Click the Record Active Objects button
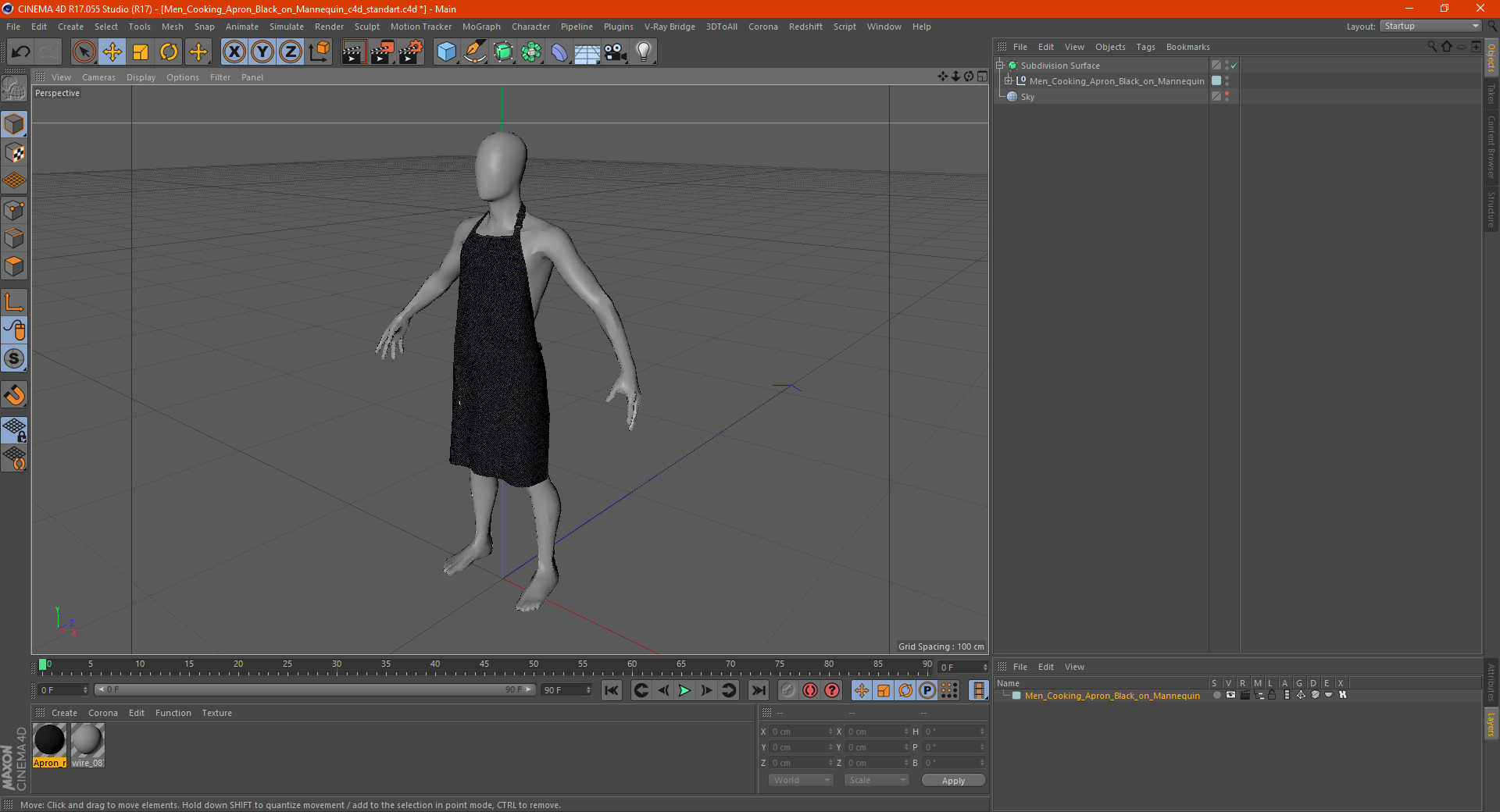 pos(787,690)
